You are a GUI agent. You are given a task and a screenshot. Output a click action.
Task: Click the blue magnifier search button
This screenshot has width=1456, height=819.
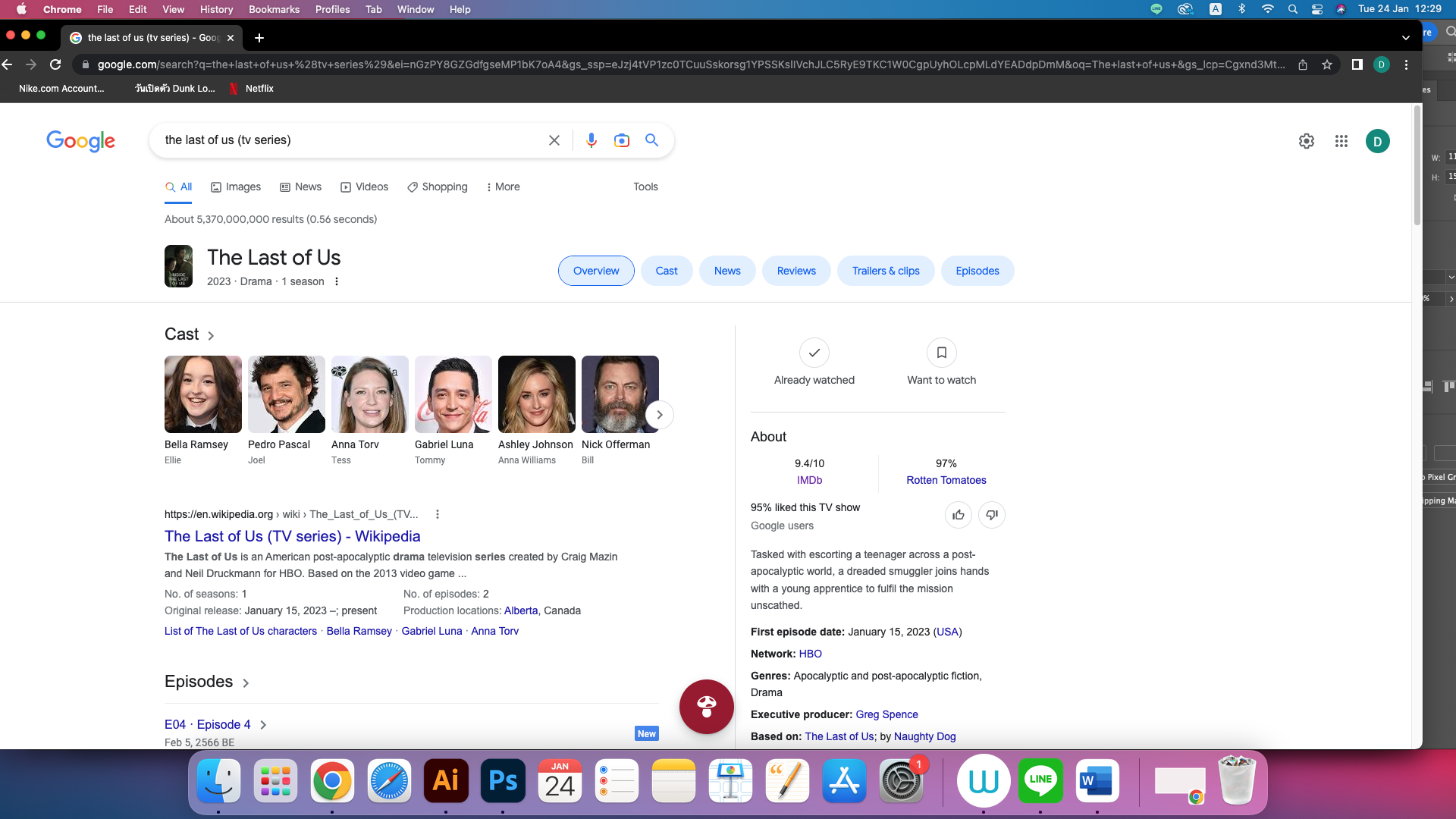click(x=651, y=140)
